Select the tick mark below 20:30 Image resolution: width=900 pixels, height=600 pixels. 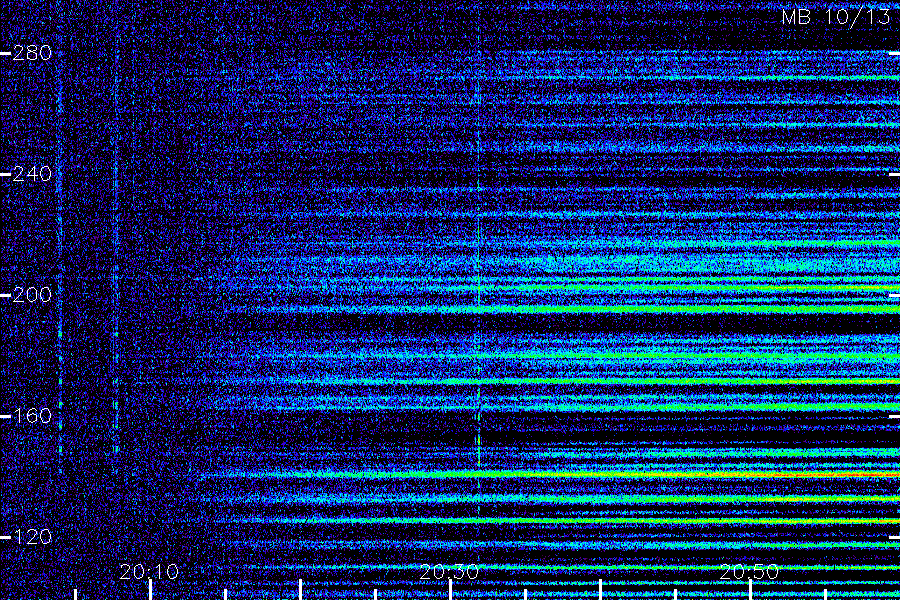[x=450, y=590]
